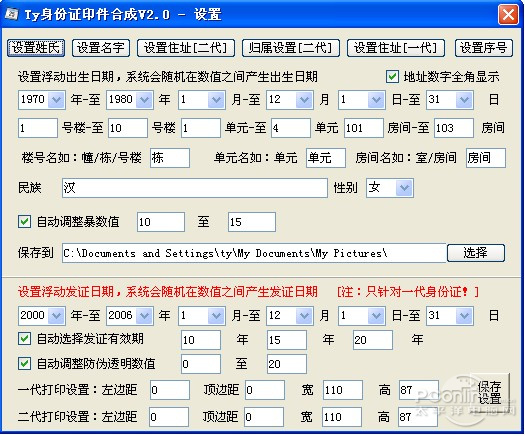525x436 pixels.
Task: Select the 20 年 validity period field
Action: tap(373, 340)
